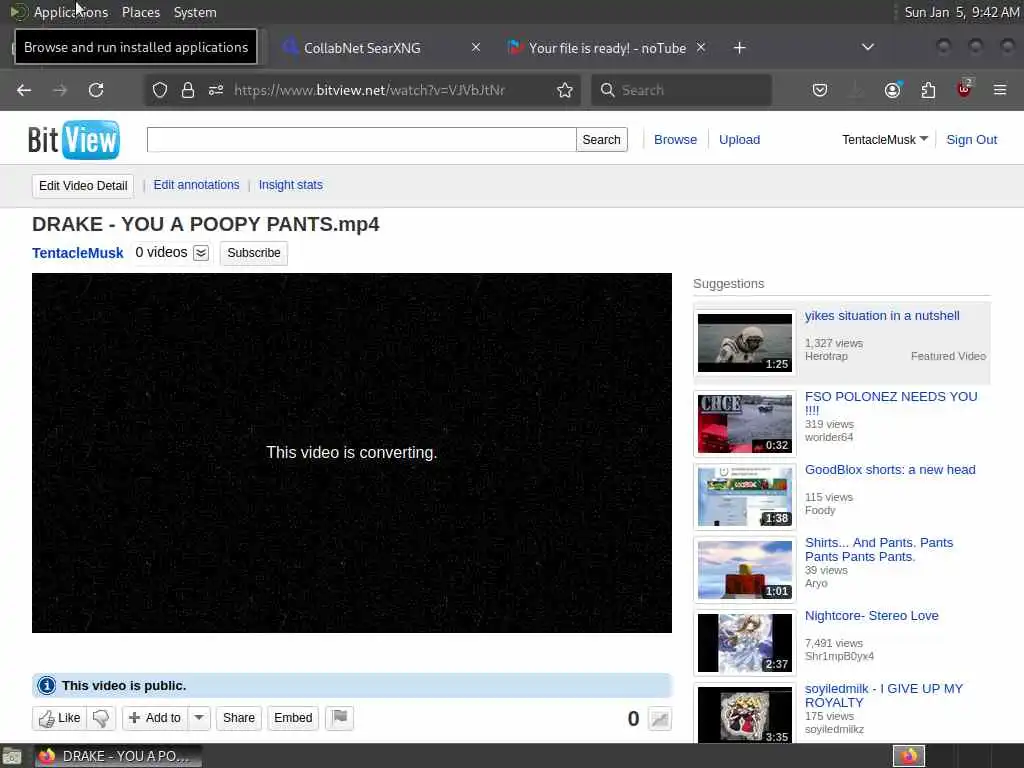1024x768 pixels.
Task: Click the BitView Search button
Action: pyautogui.click(x=601, y=139)
